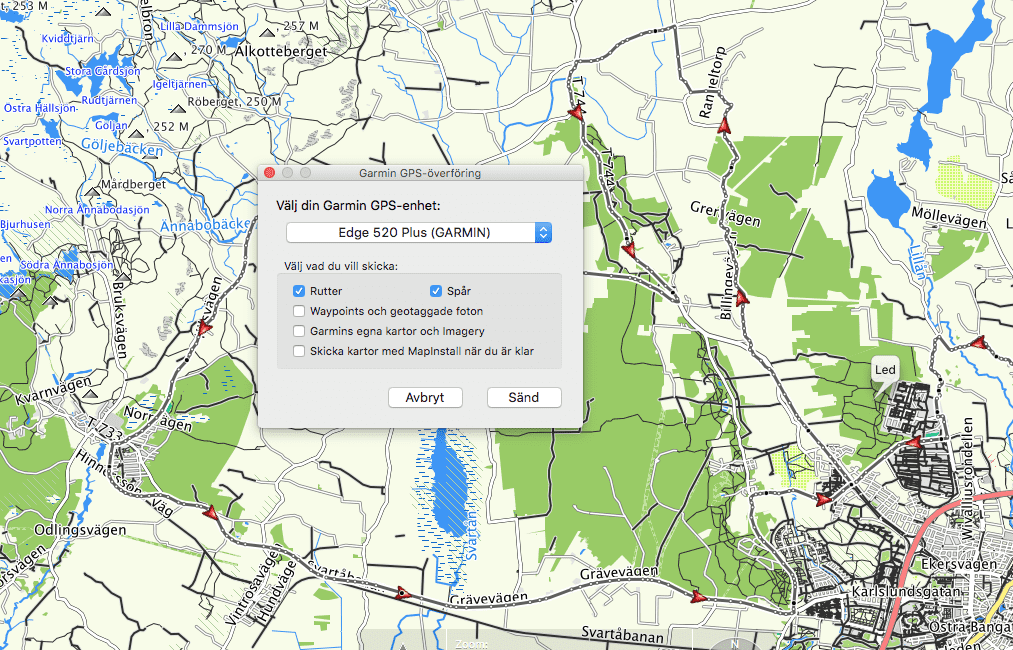Close the Garmin GPS-överföring dialog
Image resolution: width=1013 pixels, height=650 pixels.
point(270,173)
